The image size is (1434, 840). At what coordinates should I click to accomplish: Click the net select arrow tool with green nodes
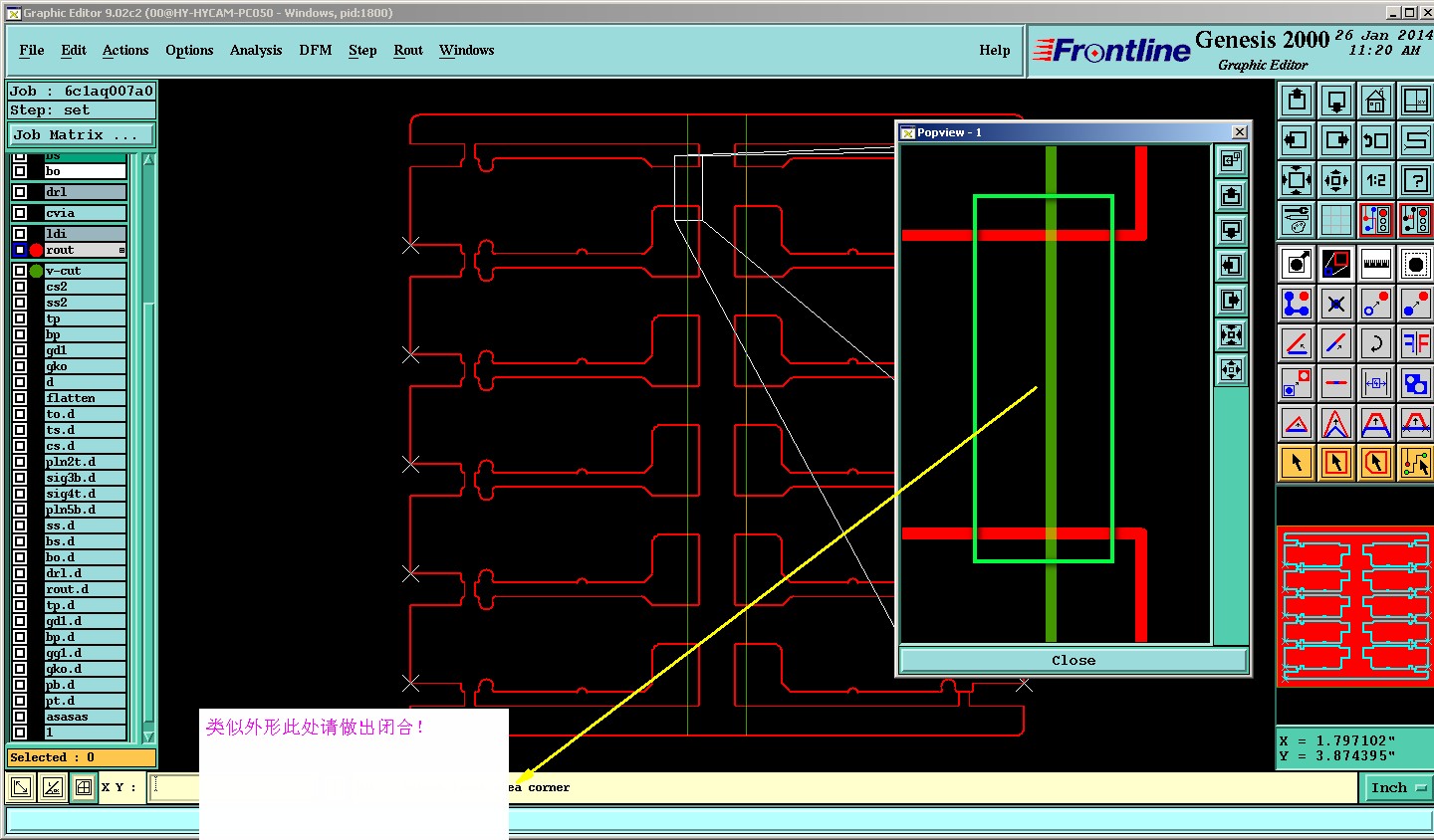(x=1415, y=463)
